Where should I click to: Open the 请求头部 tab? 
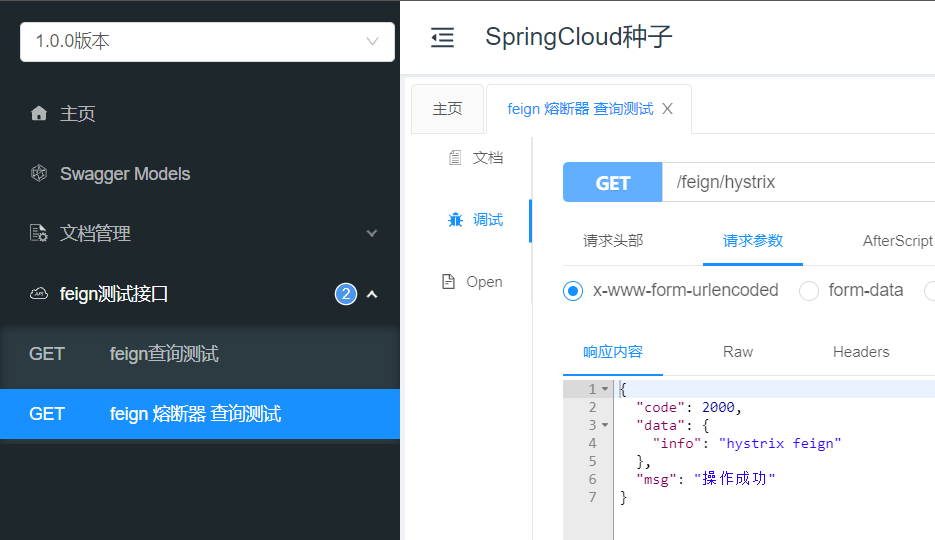click(x=613, y=241)
